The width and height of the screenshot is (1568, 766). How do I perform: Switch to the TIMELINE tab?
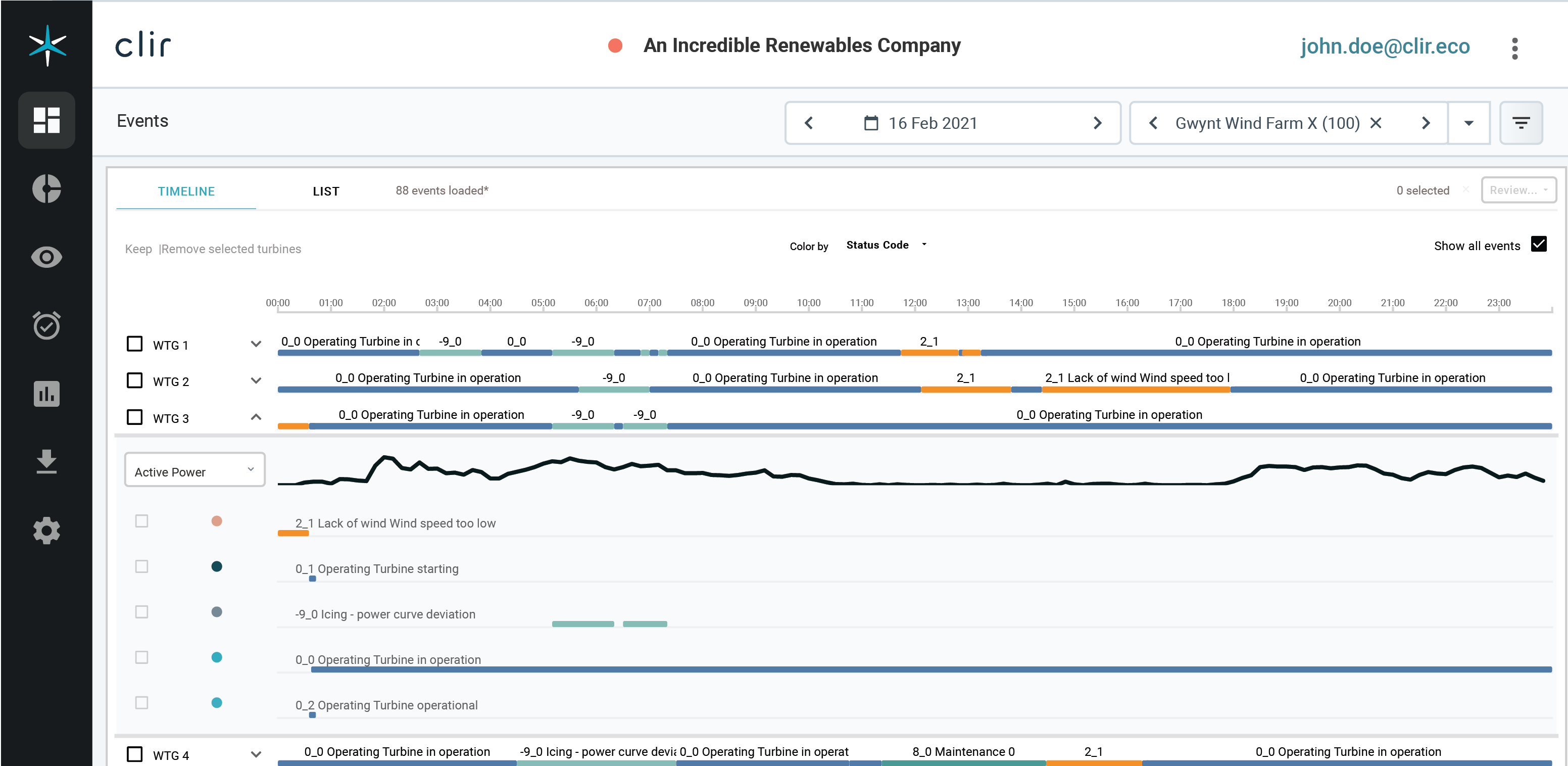186,191
